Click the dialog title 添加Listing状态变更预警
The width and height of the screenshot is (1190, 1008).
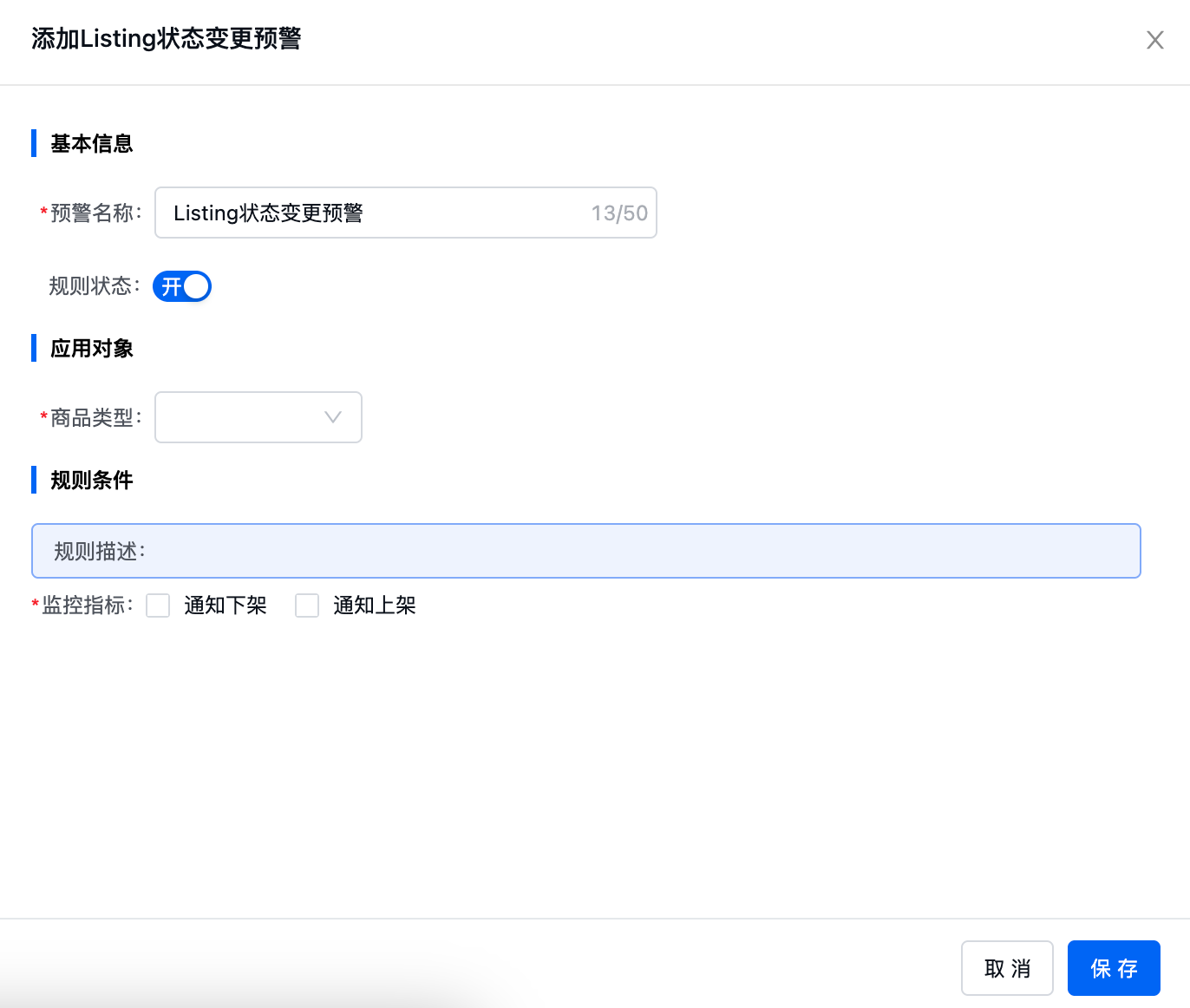(167, 39)
